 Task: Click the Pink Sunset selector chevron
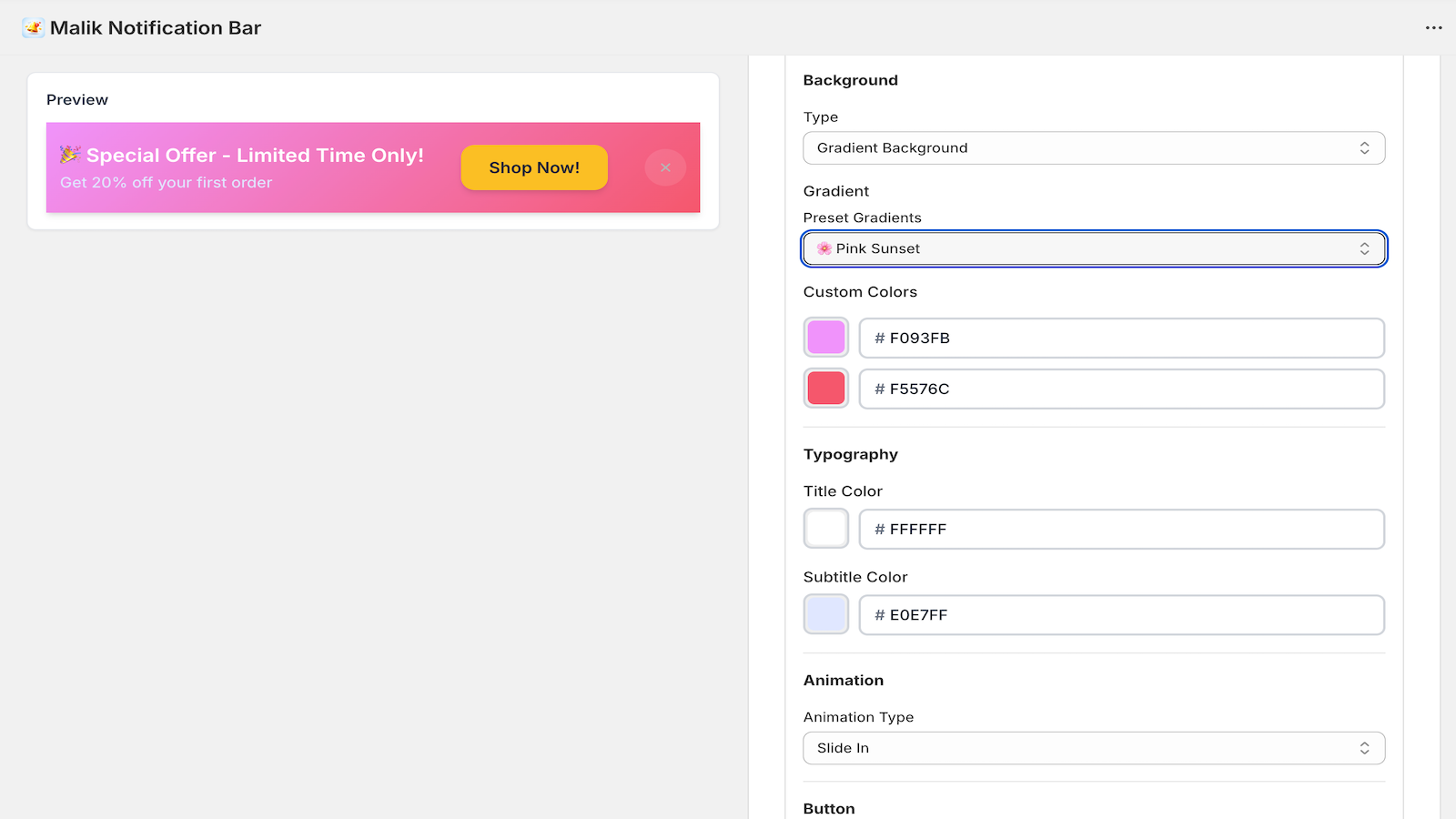tap(1363, 248)
